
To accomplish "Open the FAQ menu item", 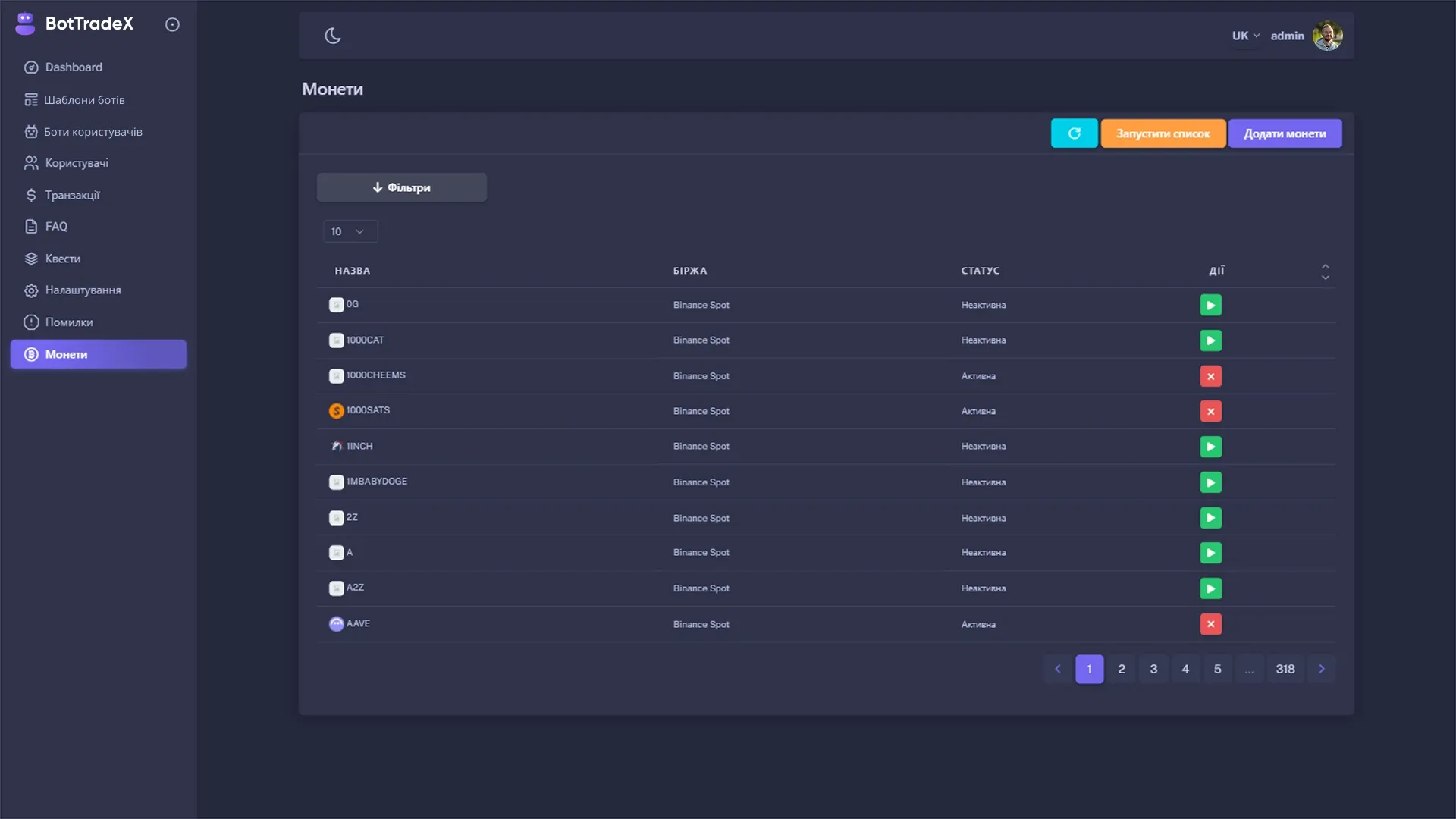I will (x=55, y=226).
